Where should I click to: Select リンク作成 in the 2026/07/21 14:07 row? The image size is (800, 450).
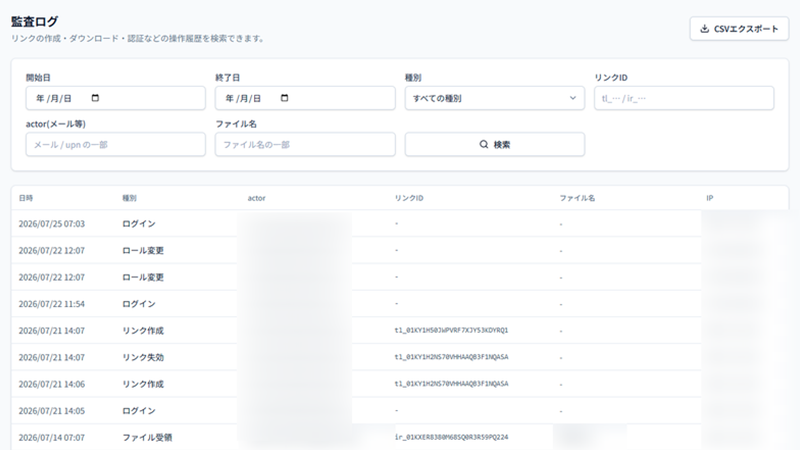[143, 331]
